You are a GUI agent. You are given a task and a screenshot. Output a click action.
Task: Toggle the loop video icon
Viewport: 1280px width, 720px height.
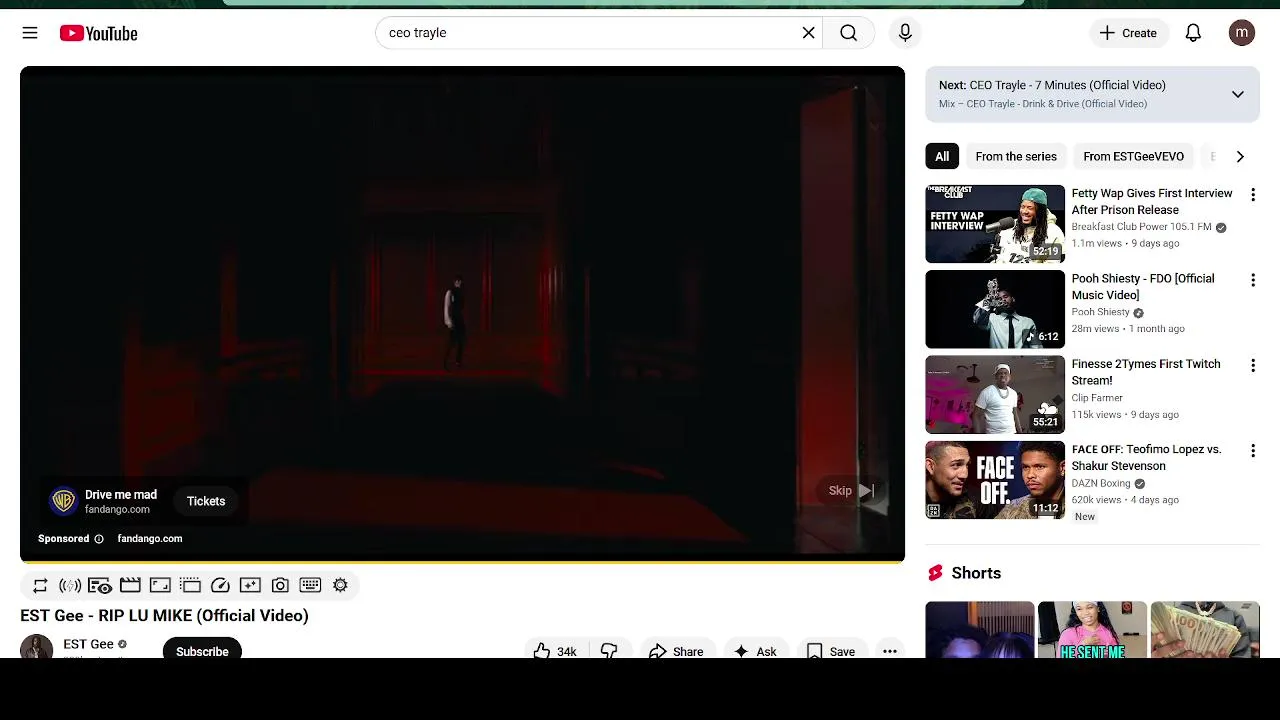[40, 585]
